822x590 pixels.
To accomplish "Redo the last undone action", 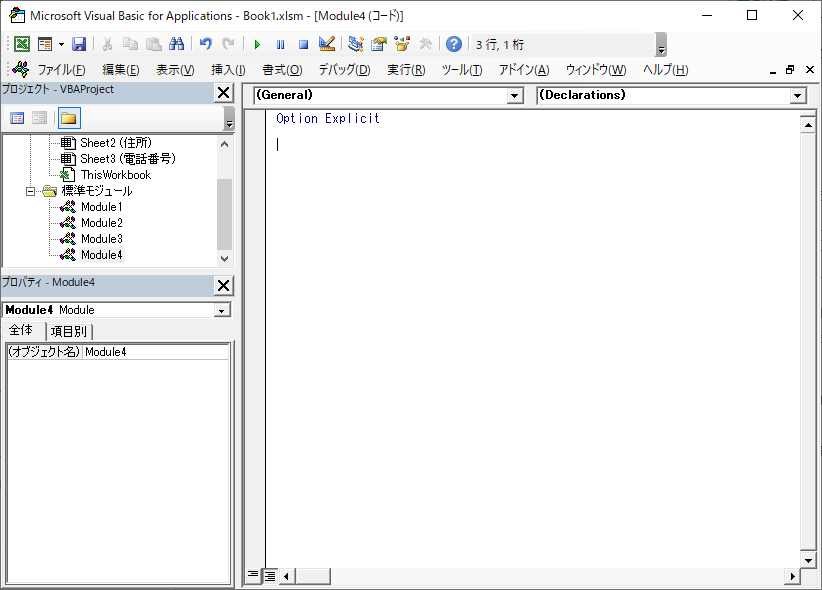I will (228, 44).
